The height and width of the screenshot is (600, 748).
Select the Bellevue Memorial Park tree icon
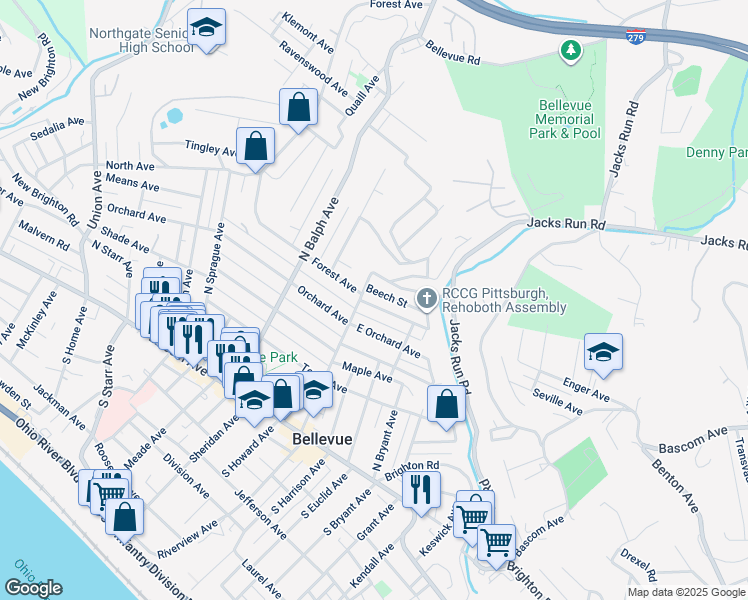(570, 49)
